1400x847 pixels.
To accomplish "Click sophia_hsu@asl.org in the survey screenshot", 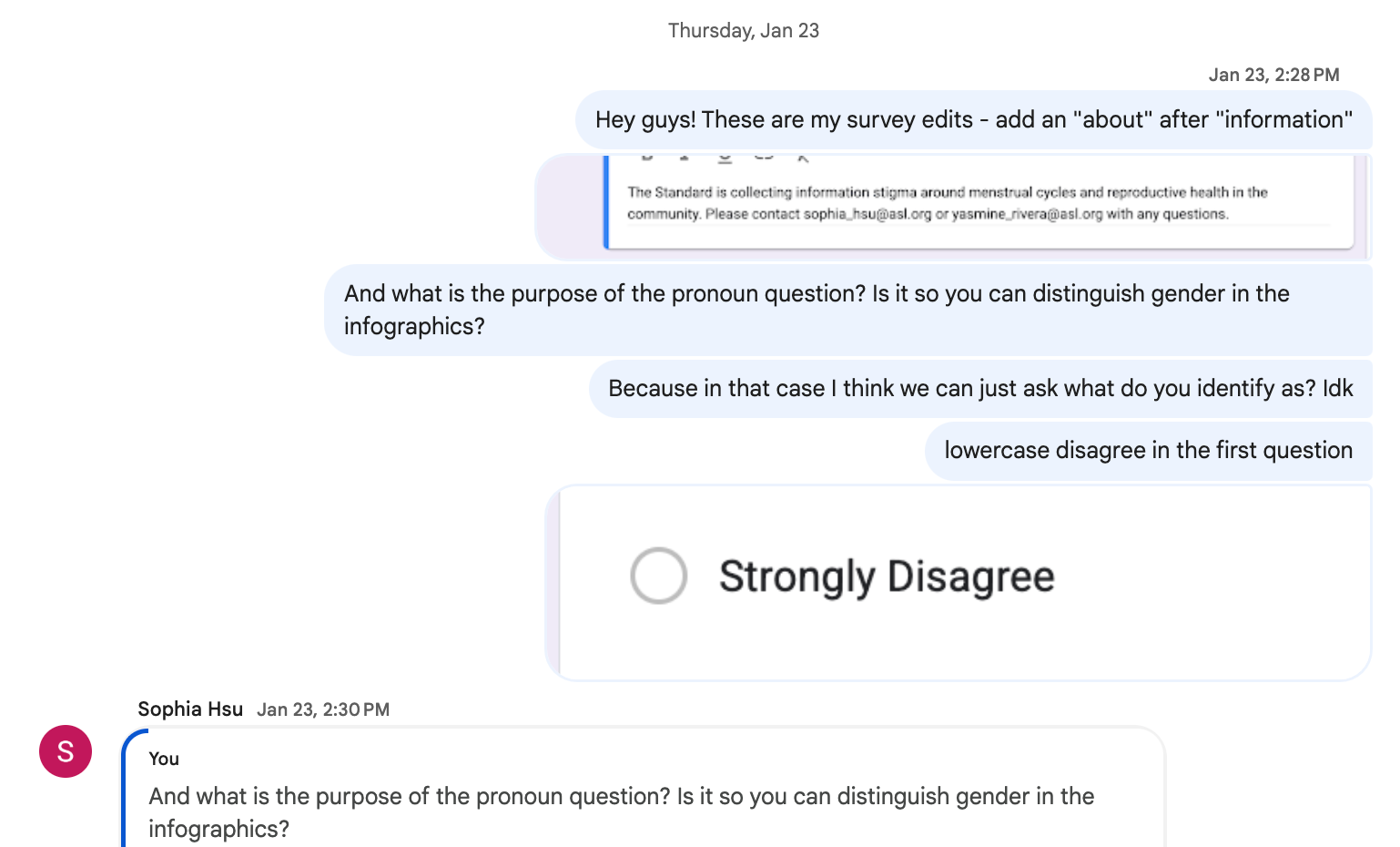I will pyautogui.click(x=867, y=215).
